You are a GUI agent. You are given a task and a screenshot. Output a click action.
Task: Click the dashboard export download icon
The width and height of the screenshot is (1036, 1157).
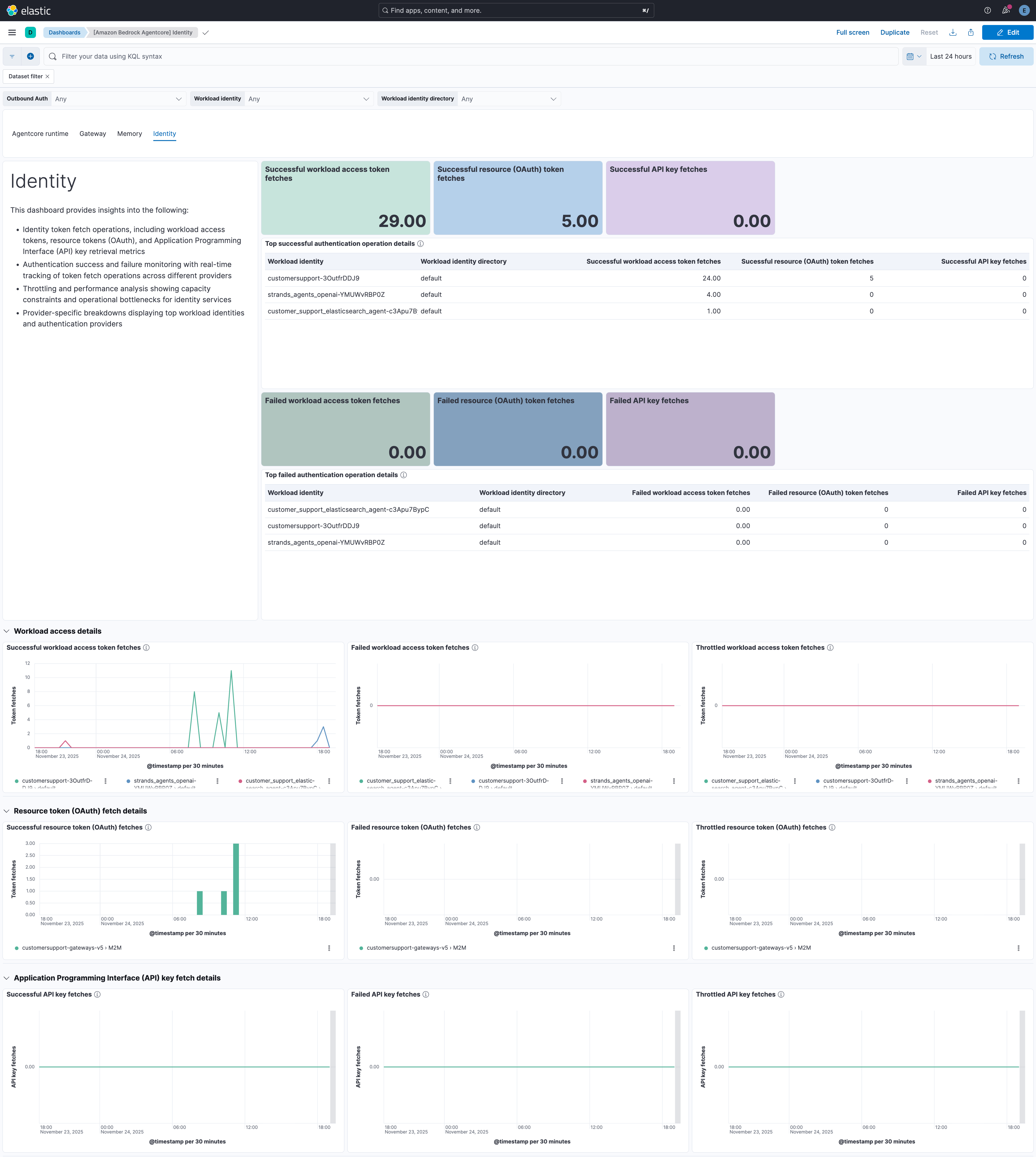(953, 32)
